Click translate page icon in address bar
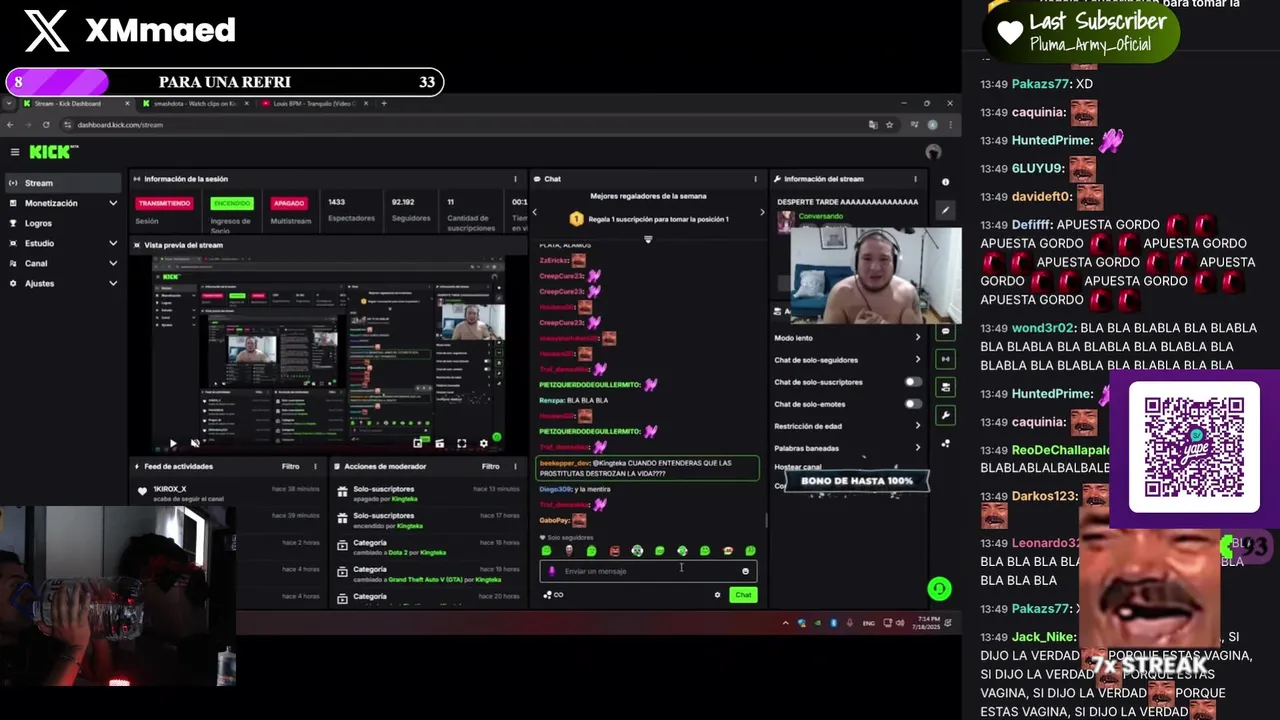The image size is (1280, 720). click(x=873, y=125)
